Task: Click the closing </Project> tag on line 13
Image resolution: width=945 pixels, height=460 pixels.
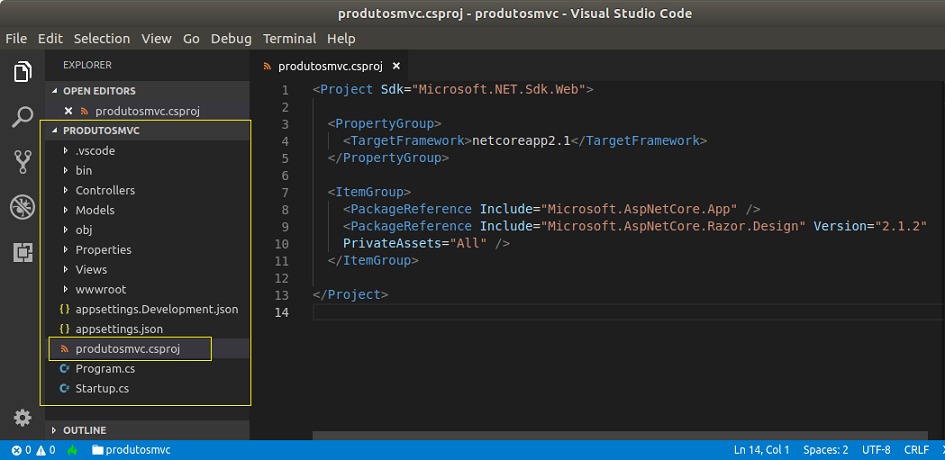Action: click(350, 295)
